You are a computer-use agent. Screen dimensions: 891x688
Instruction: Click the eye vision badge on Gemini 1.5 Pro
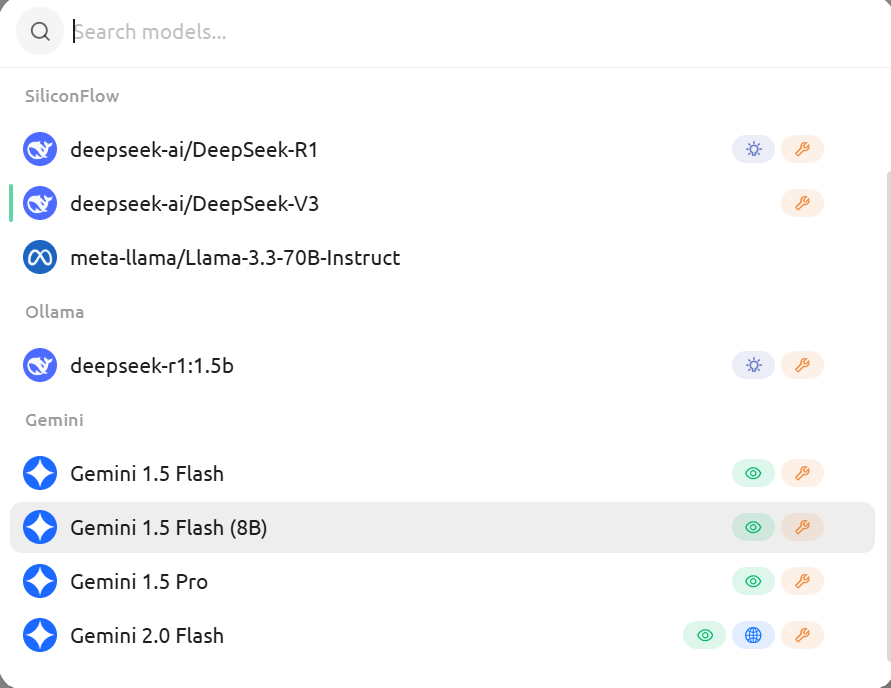pos(753,581)
